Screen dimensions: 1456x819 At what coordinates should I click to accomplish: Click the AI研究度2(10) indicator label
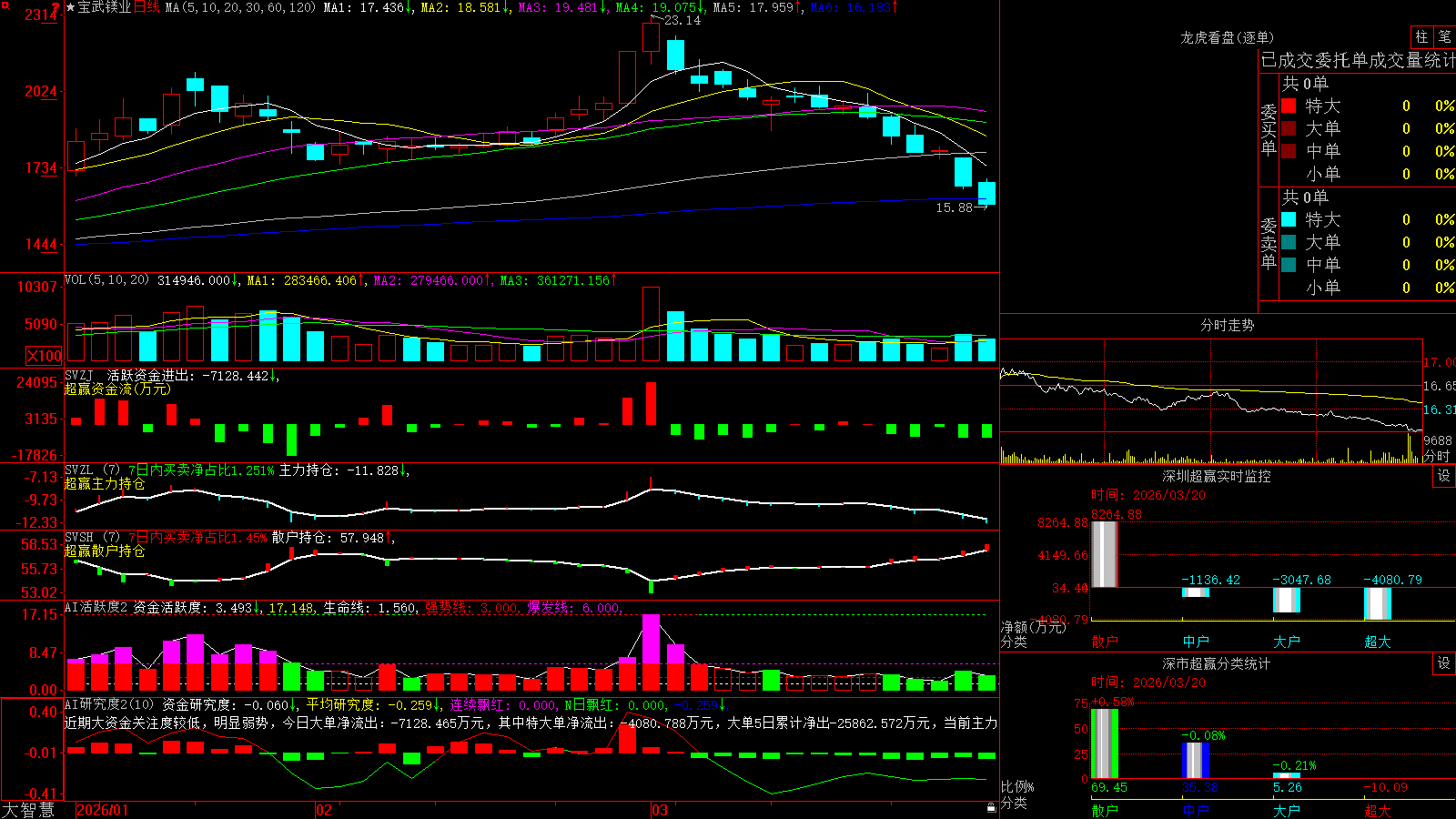point(109,704)
